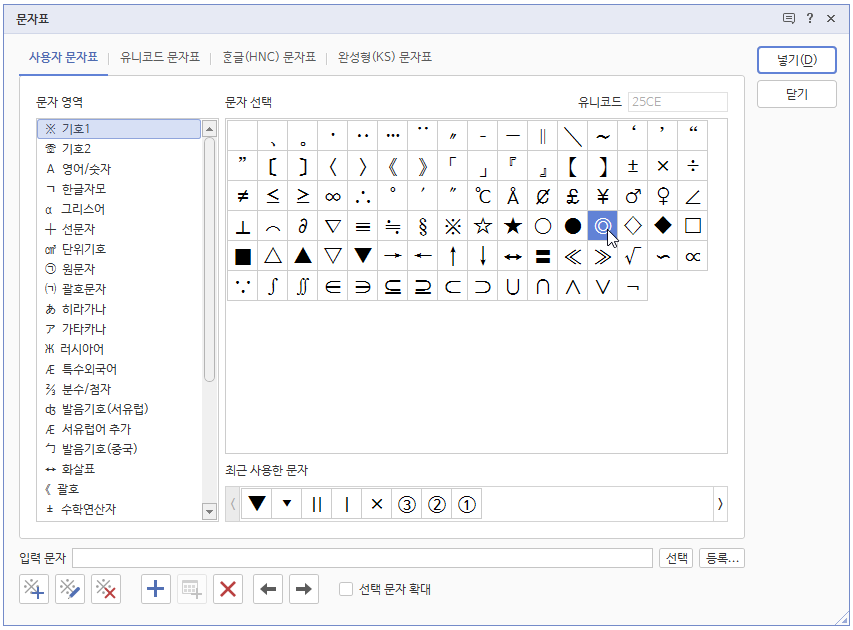
Task: Select the filled black square symbol
Action: [x=243, y=256]
